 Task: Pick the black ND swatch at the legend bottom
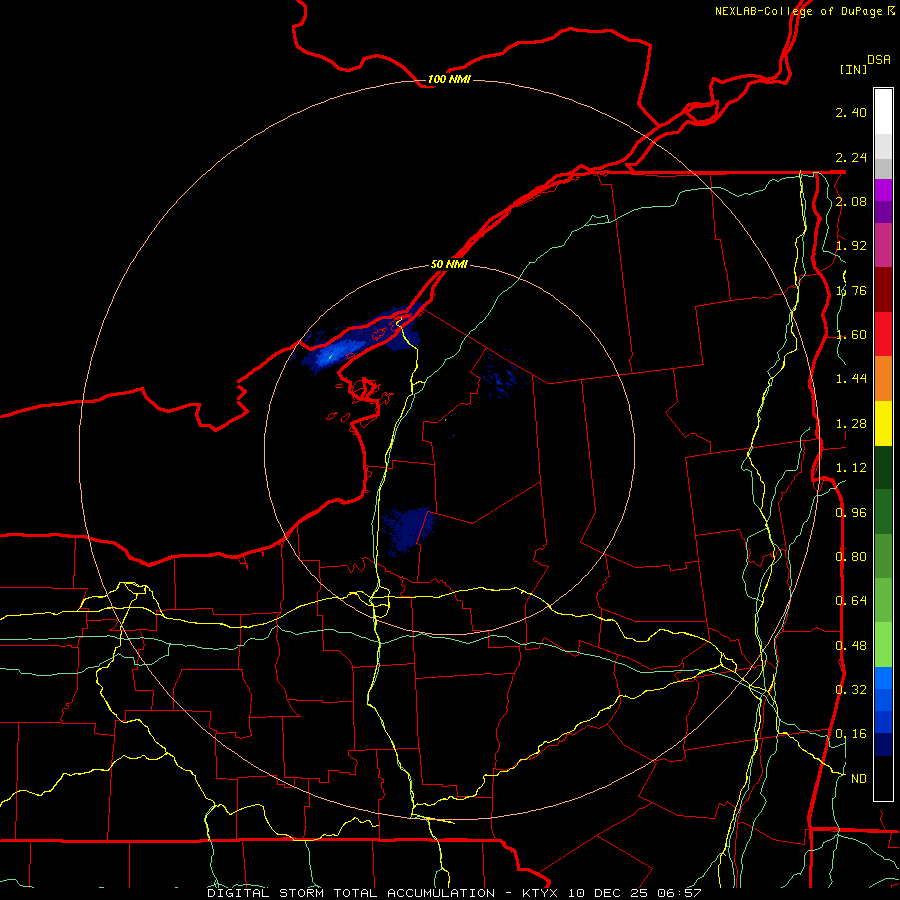(883, 778)
